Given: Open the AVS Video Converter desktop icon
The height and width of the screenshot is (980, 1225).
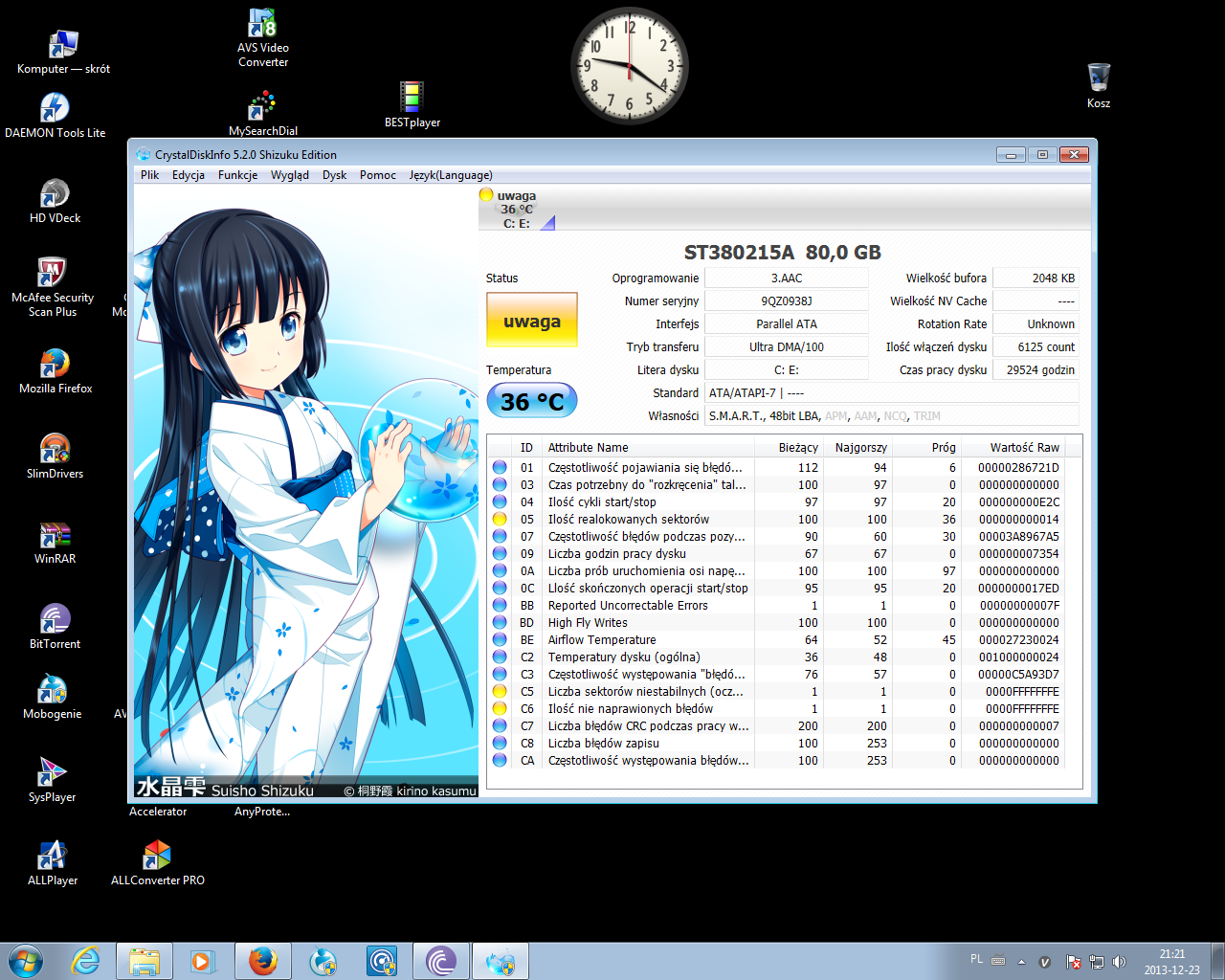Looking at the screenshot, I should pos(263,38).
